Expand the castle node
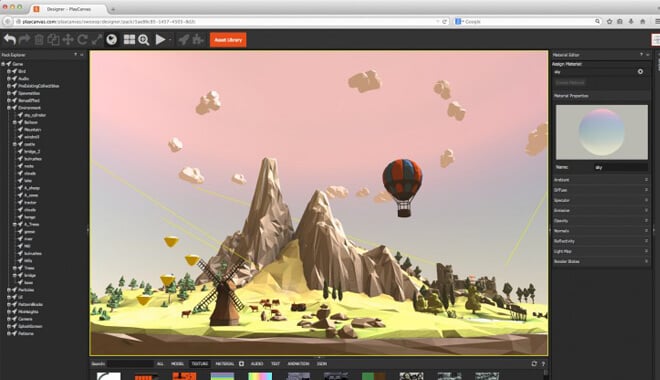The image size is (660, 380). [x=14, y=144]
